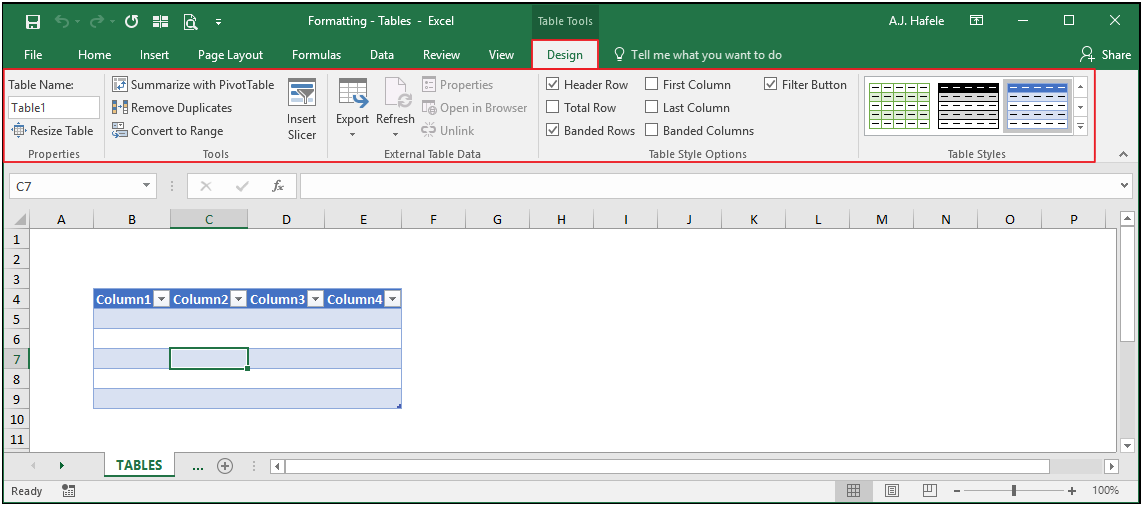Click the Redo arrow icon
The height and width of the screenshot is (506, 1143).
[x=96, y=21]
